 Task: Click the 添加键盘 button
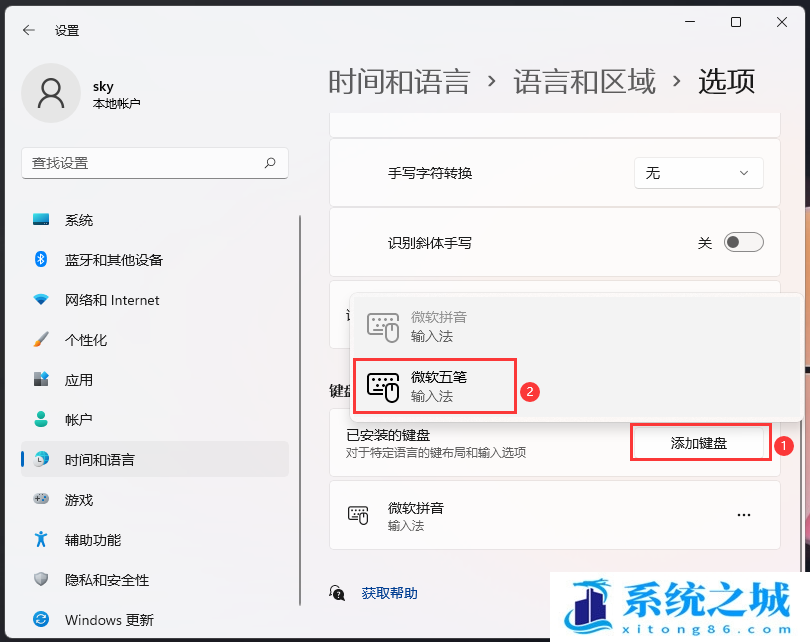[x=698, y=443]
